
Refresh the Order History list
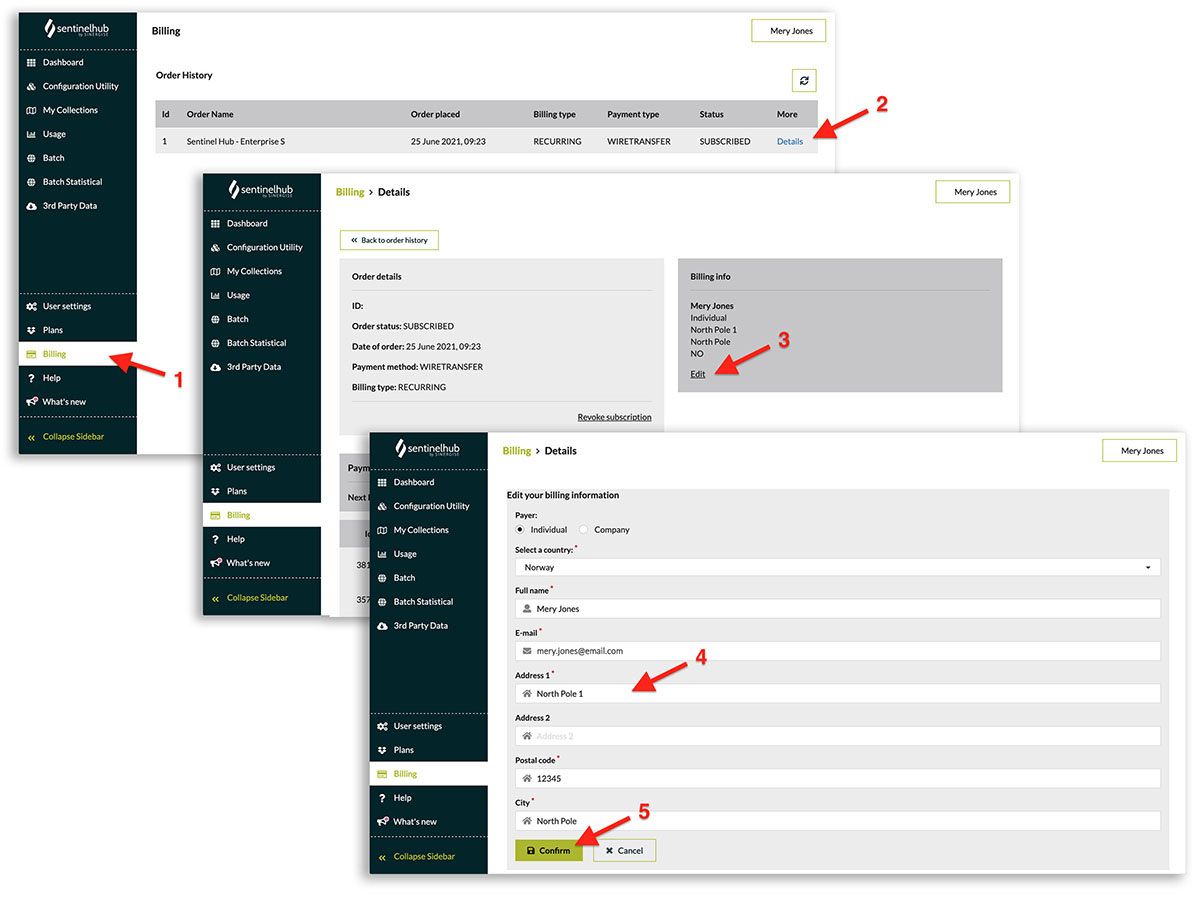[804, 80]
